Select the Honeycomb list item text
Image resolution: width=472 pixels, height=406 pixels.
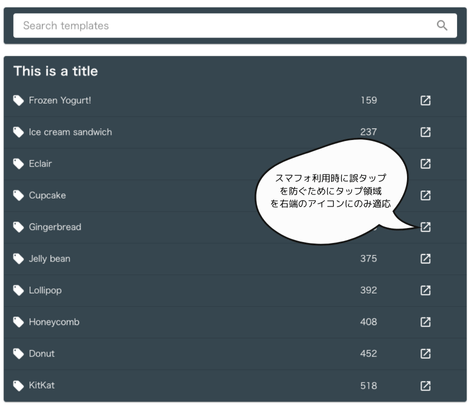(x=54, y=322)
